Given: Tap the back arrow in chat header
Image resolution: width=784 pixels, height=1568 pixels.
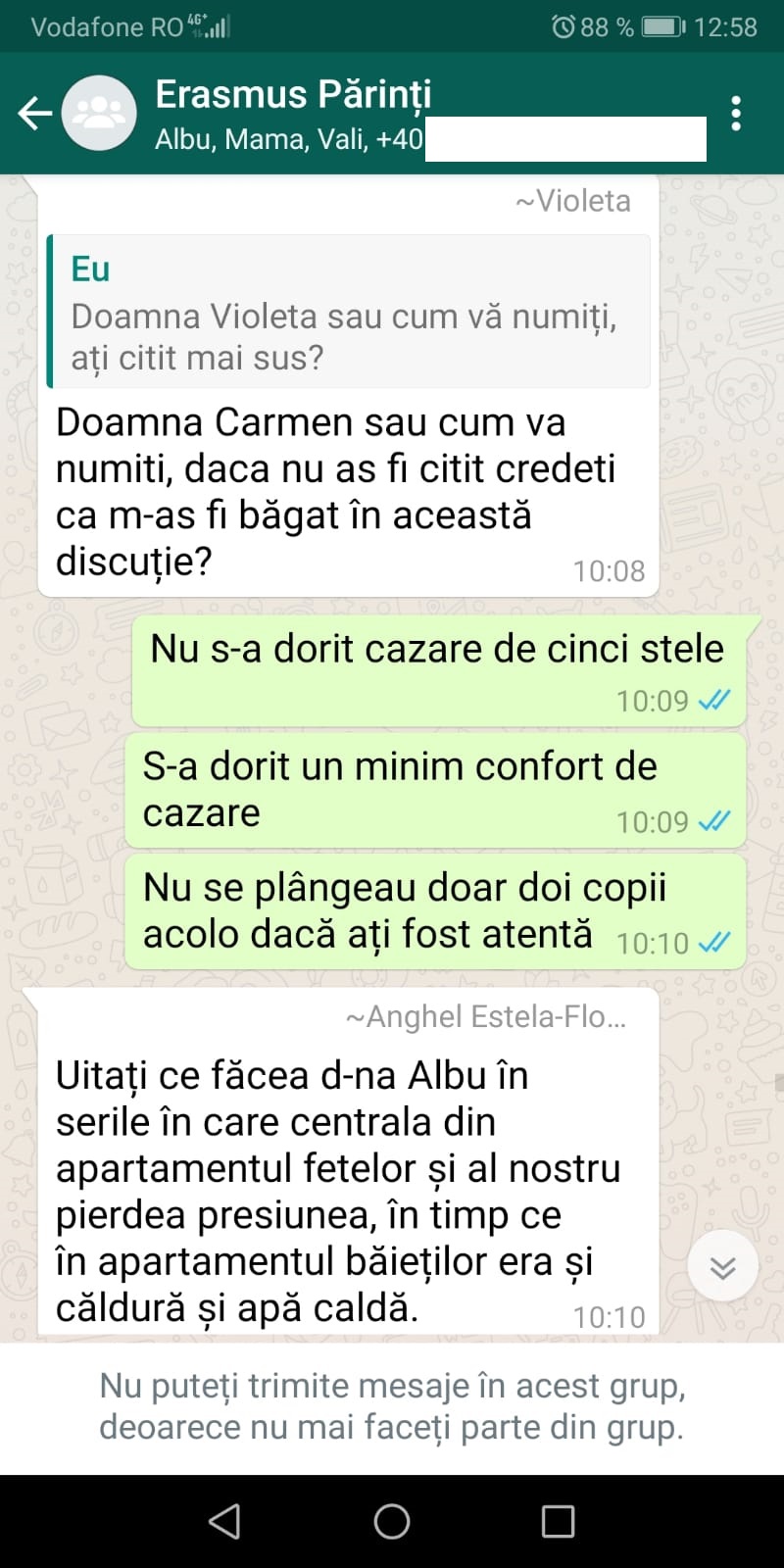Looking at the screenshot, I should [x=35, y=114].
